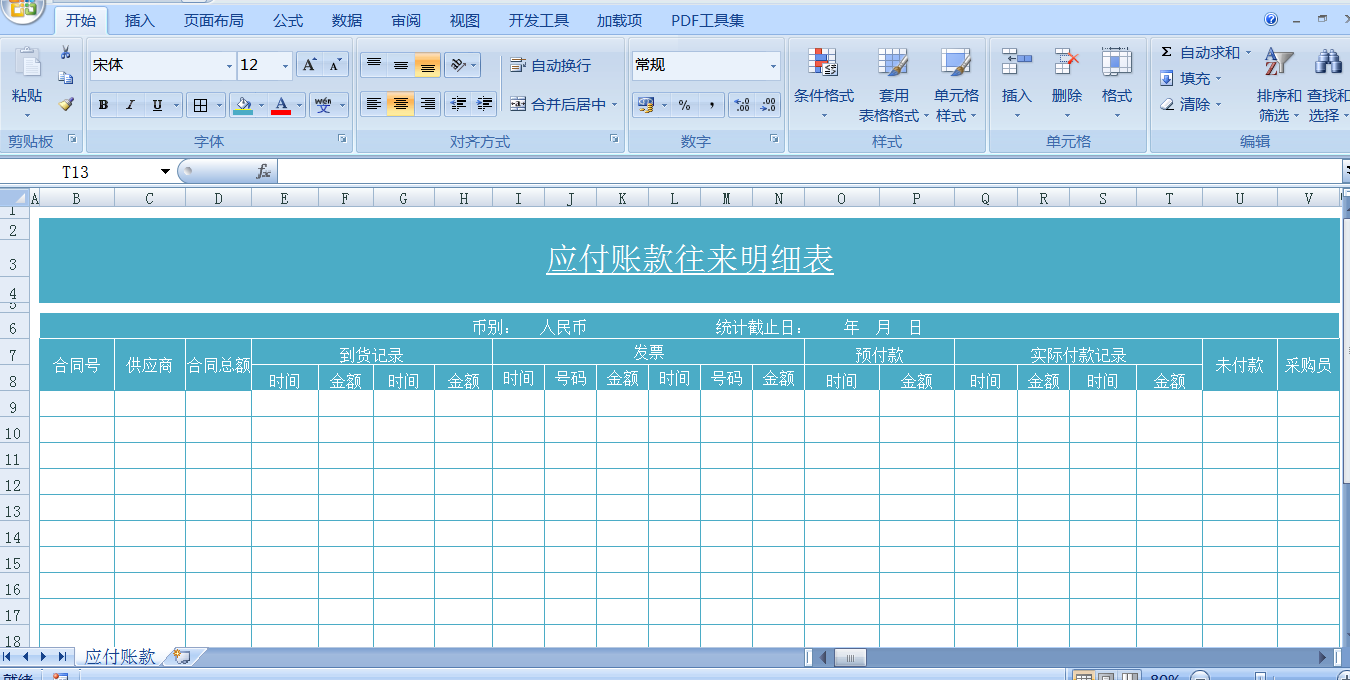Expand the number format dropdown (常规)

[x=773, y=66]
